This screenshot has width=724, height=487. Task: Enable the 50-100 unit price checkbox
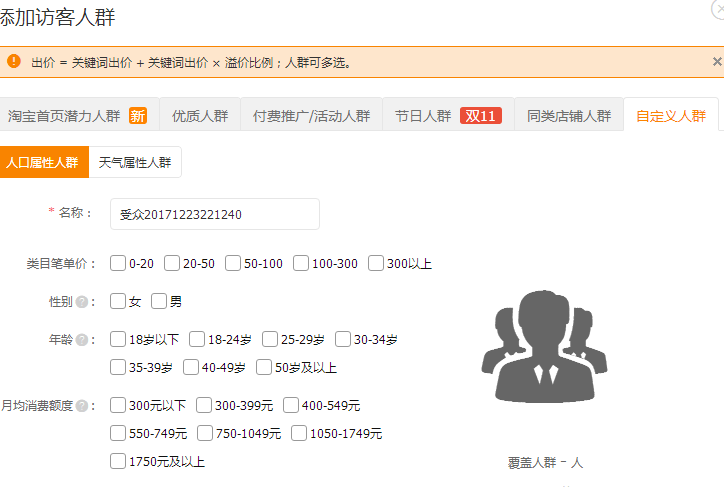coord(233,264)
